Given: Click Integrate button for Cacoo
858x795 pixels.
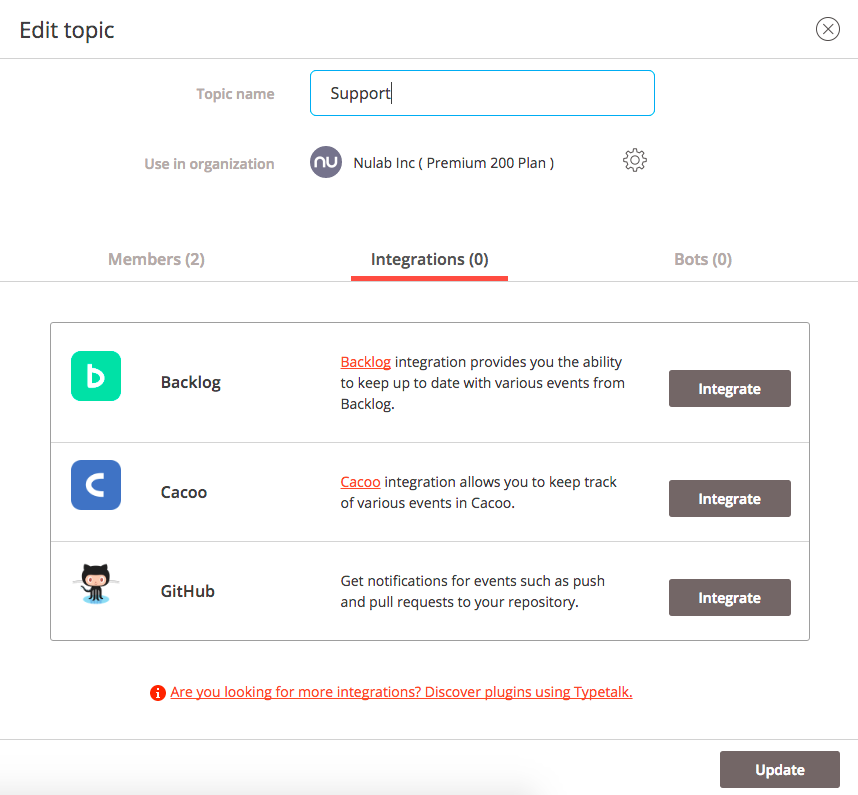Looking at the screenshot, I should pos(729,498).
